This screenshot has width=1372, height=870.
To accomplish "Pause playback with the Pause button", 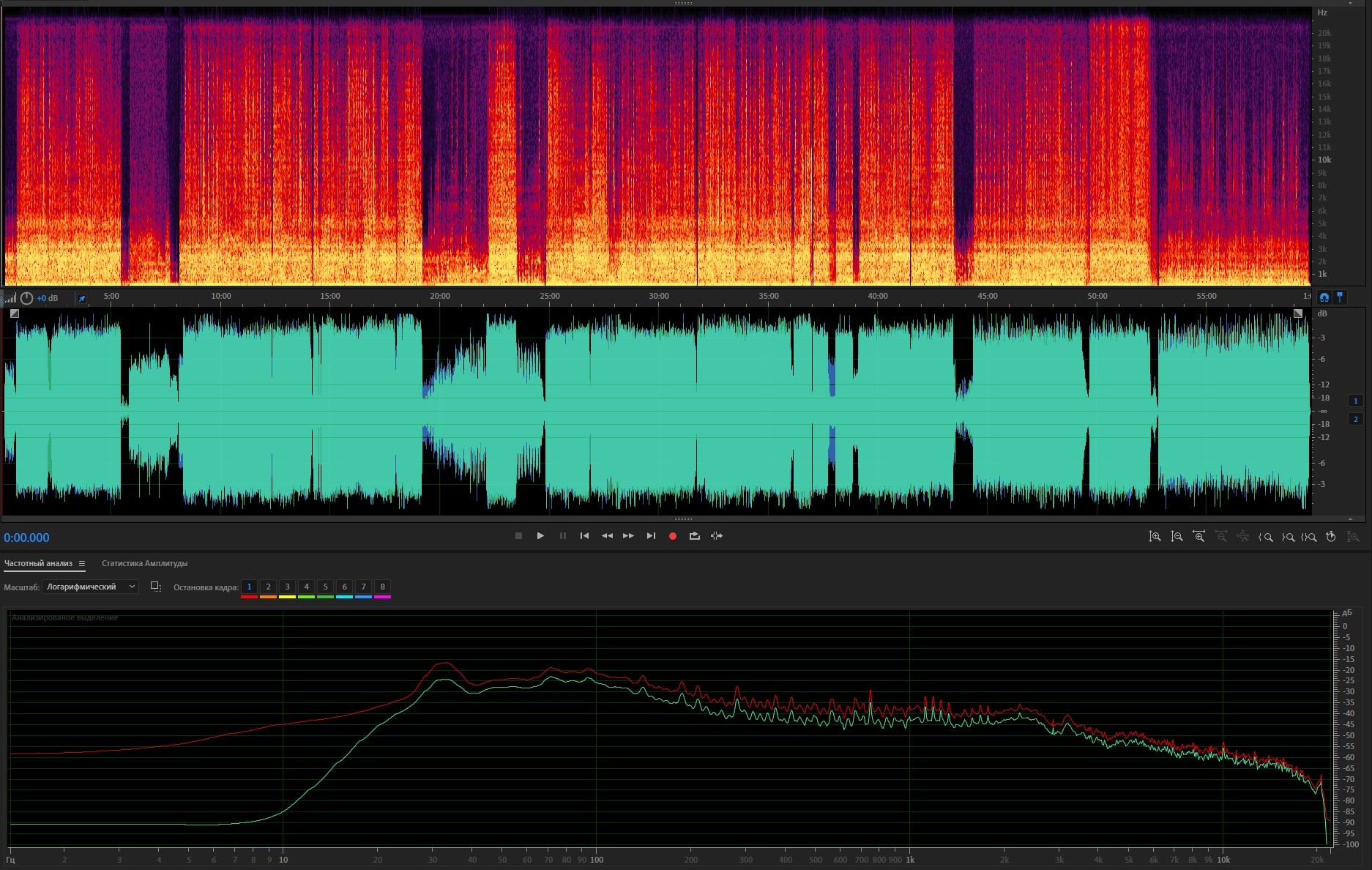I will coord(562,536).
